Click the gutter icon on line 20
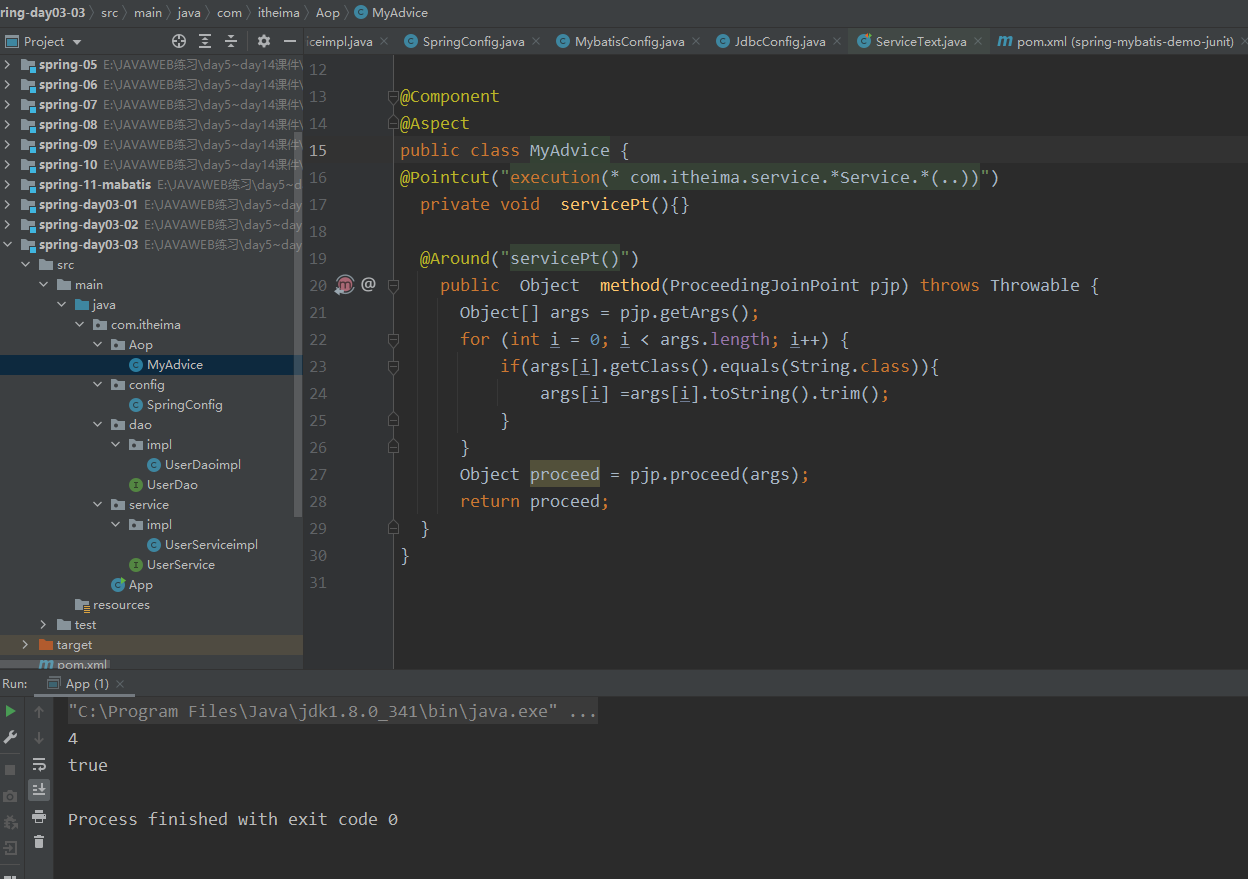 point(345,285)
